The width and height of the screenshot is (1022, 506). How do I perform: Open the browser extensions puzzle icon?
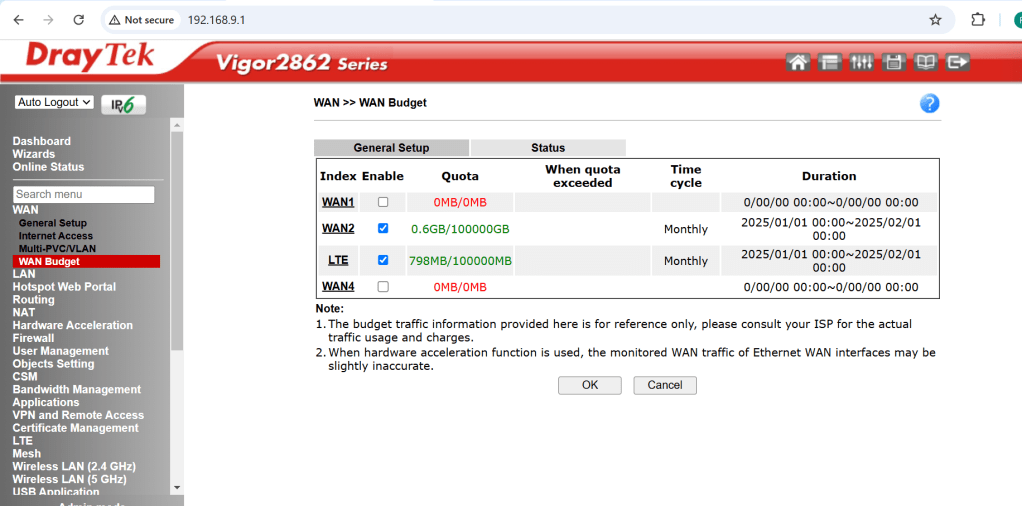pos(978,20)
